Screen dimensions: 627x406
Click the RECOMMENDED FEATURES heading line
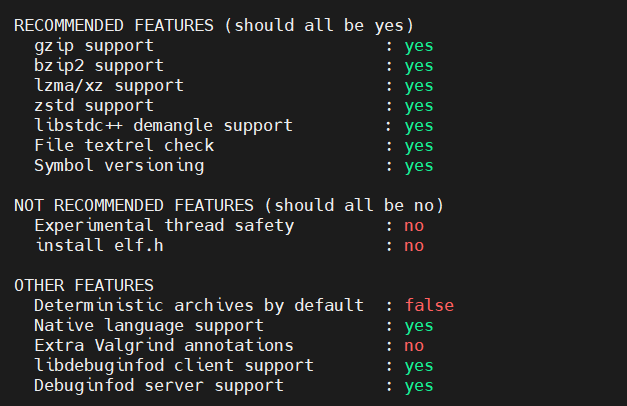click(x=214, y=26)
